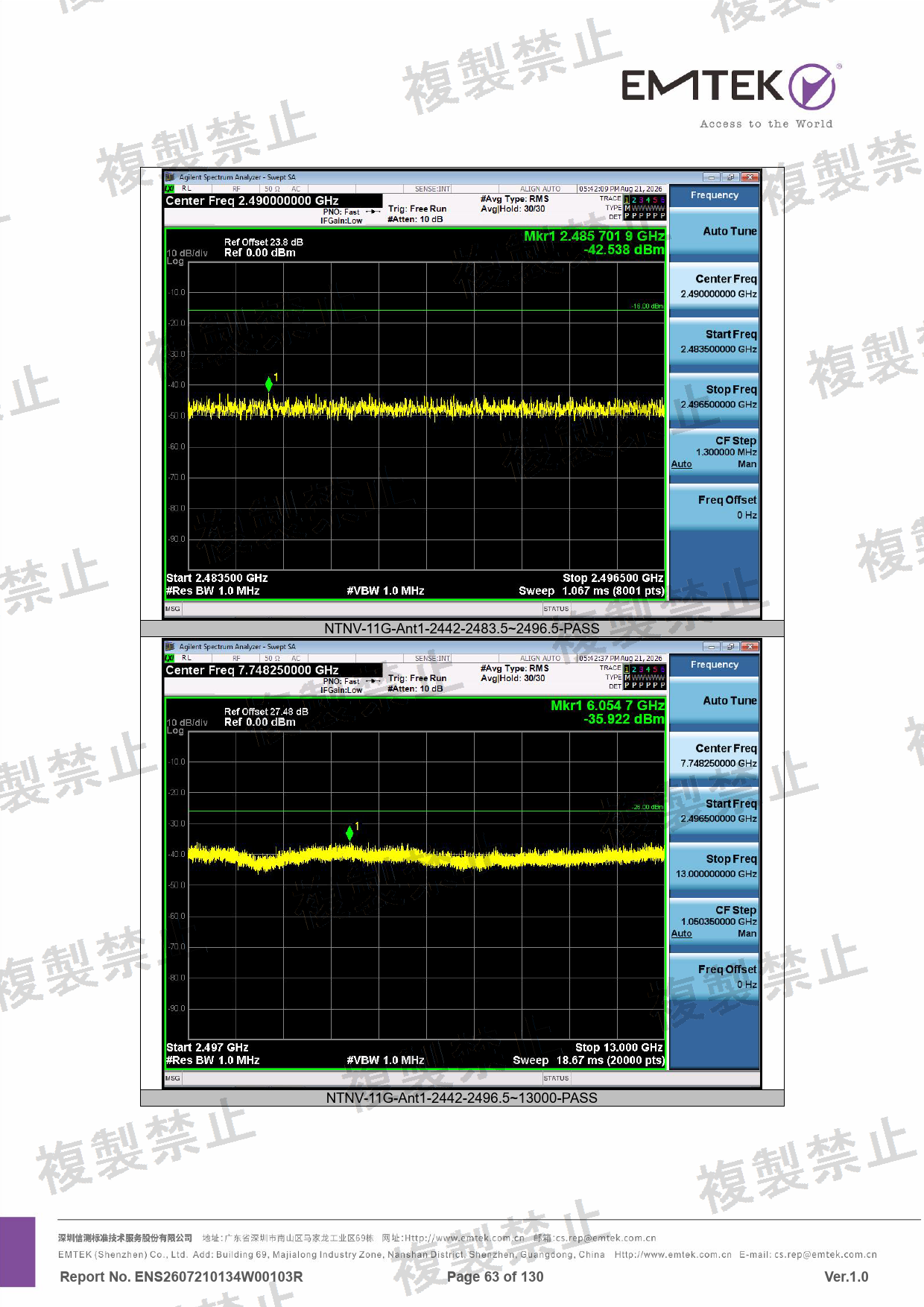The width and height of the screenshot is (924, 1307).
Task: Click the Agilent title bar icon in the 05:42:37 PM capture
Action: (x=171, y=647)
